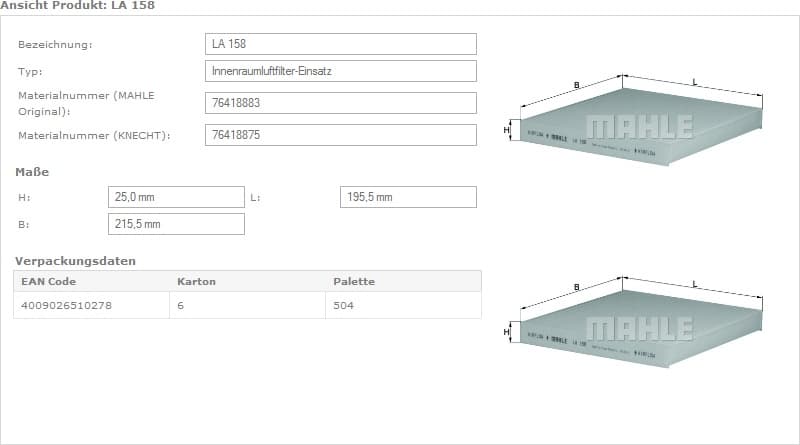Click the Bezeichnung field containing LA 158
800x445 pixels.
[x=340, y=44]
